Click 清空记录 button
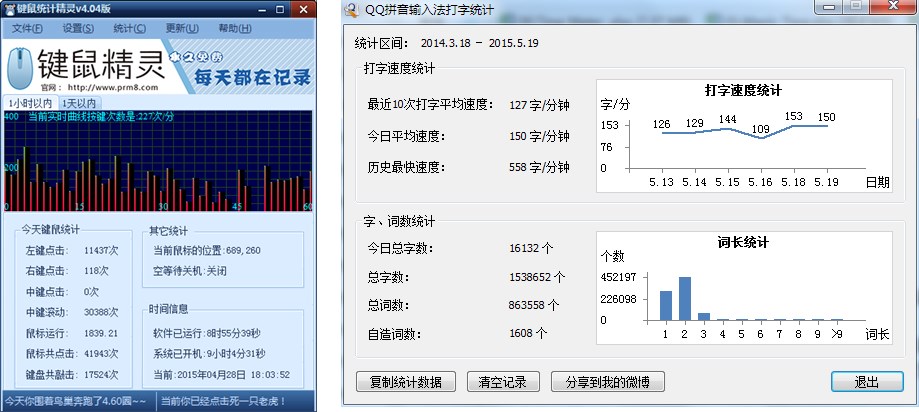 (503, 382)
